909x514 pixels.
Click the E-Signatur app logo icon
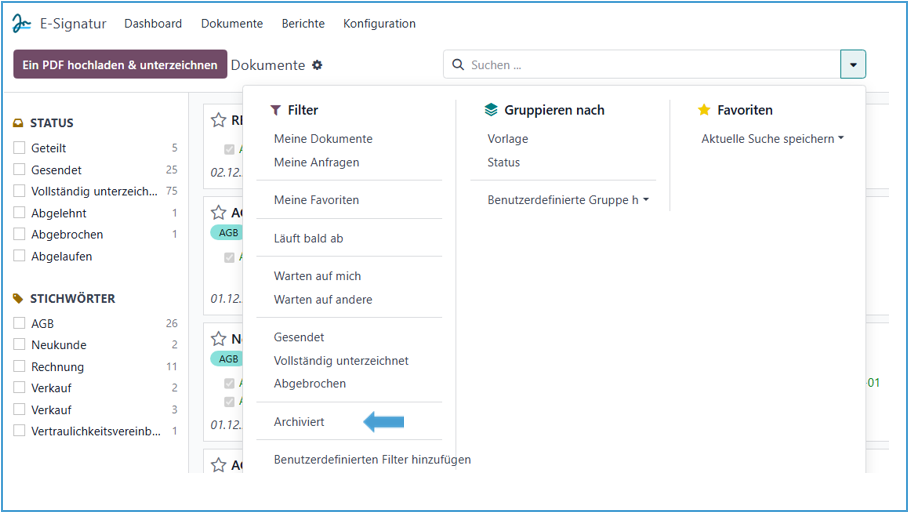[x=22, y=23]
